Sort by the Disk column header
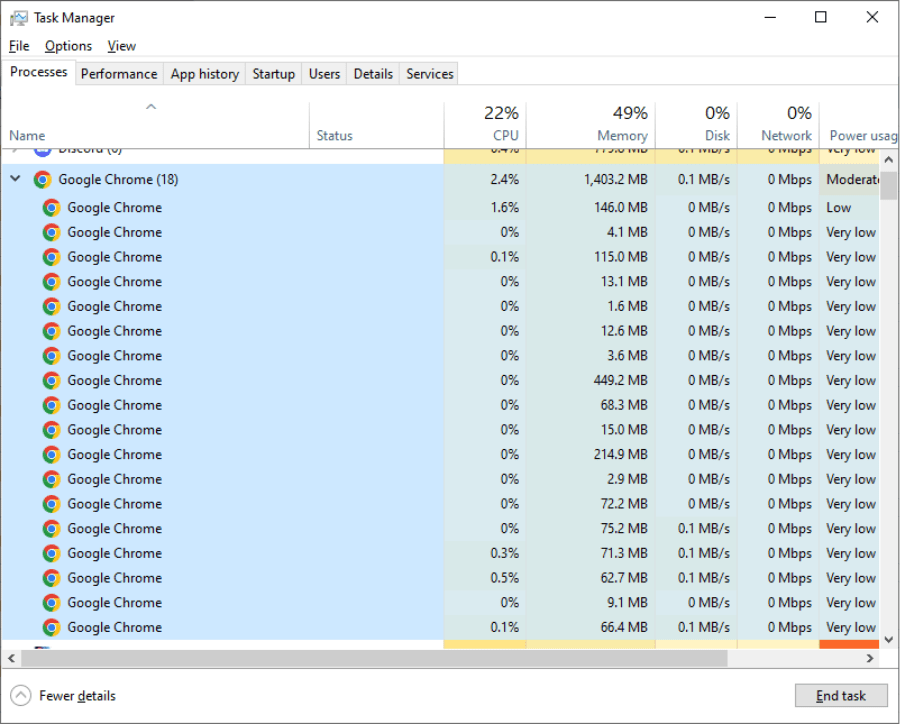900x724 pixels. (x=696, y=125)
